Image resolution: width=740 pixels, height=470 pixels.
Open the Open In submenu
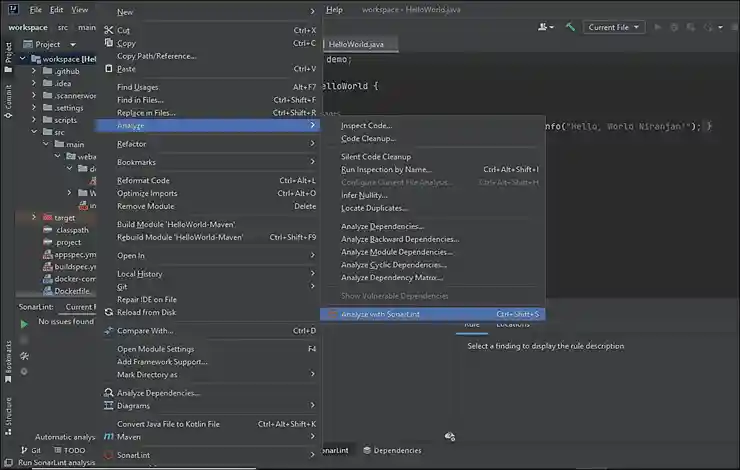[x=210, y=255]
